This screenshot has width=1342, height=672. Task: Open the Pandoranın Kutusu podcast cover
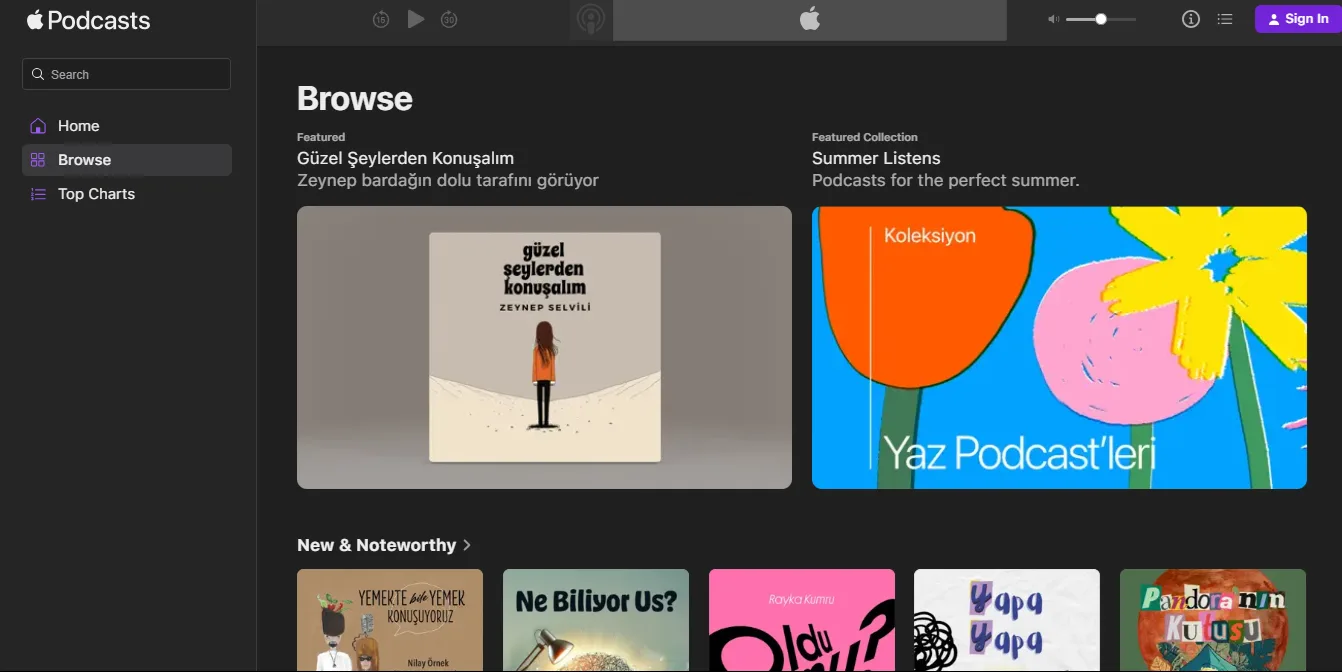tap(1213, 620)
